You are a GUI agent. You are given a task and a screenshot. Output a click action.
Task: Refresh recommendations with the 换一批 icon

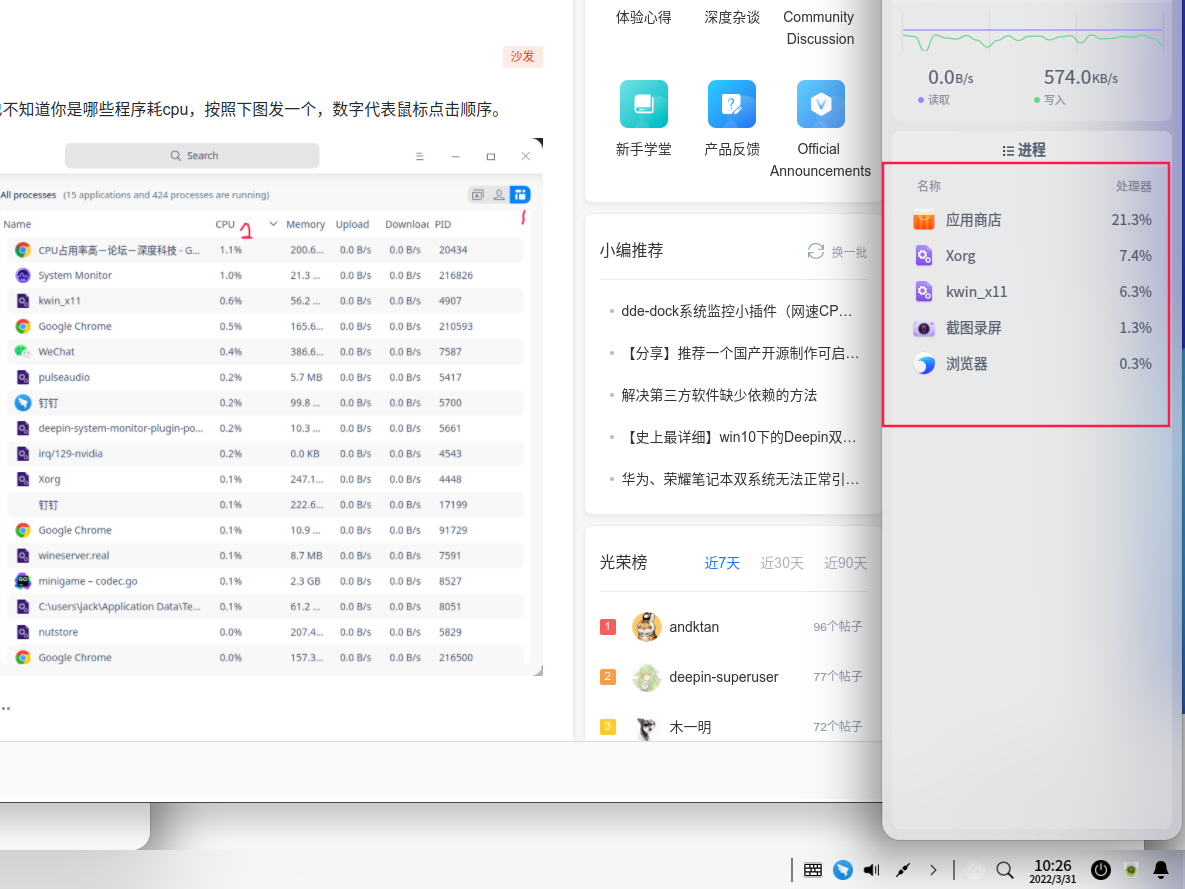[x=815, y=252]
